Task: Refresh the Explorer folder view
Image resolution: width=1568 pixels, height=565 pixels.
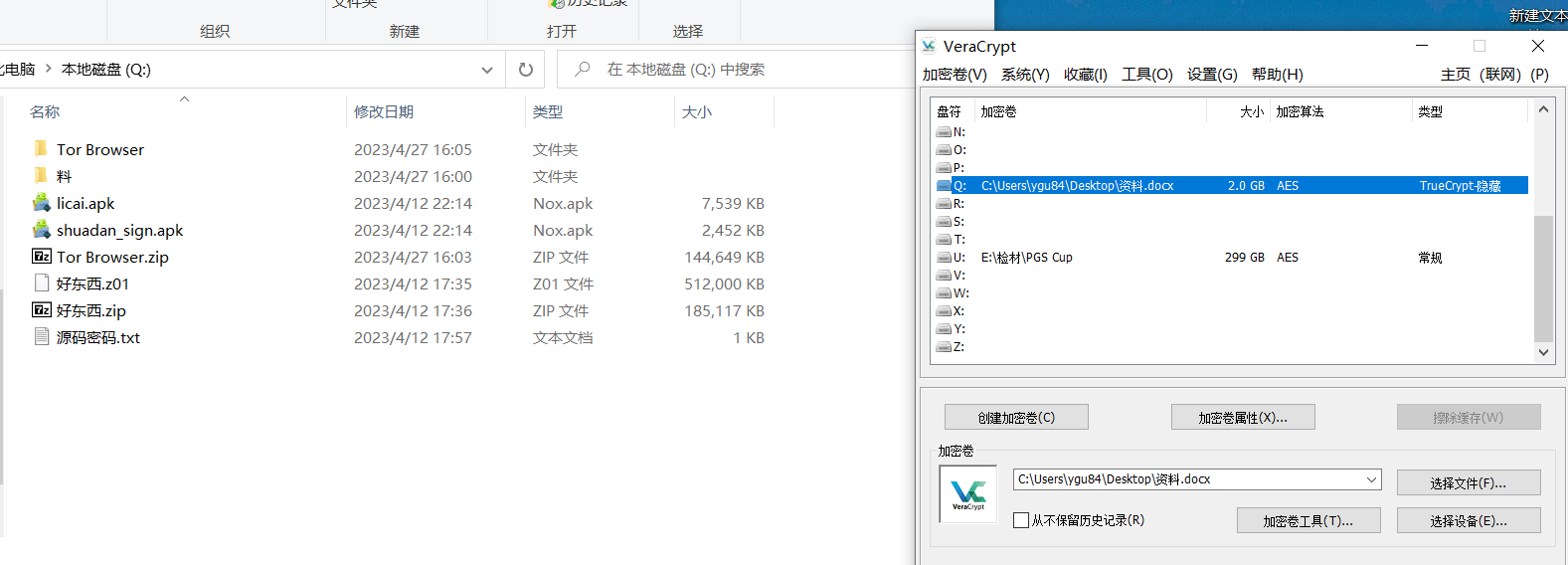Action: 526,70
